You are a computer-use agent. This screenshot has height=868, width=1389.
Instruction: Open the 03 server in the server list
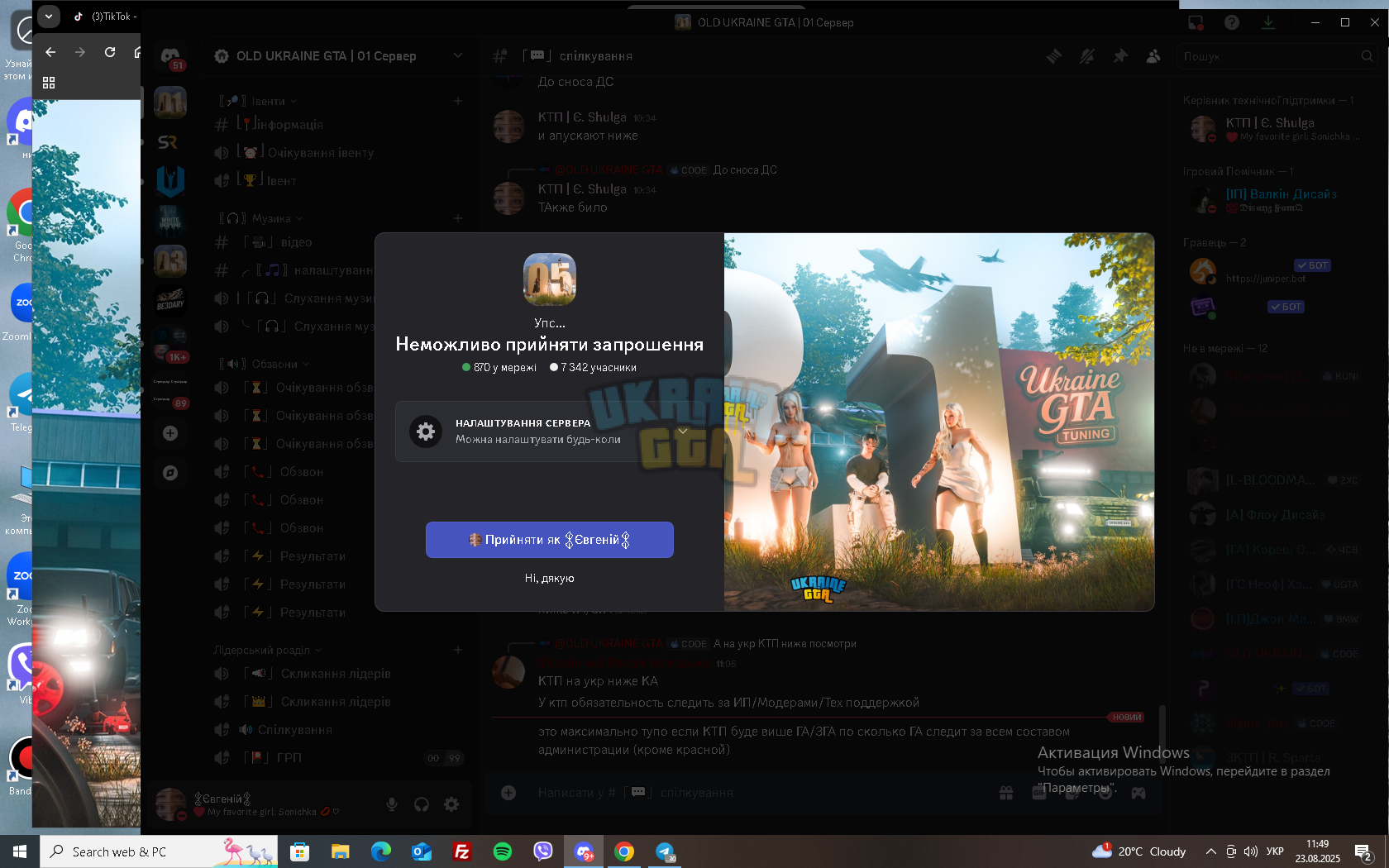170,261
